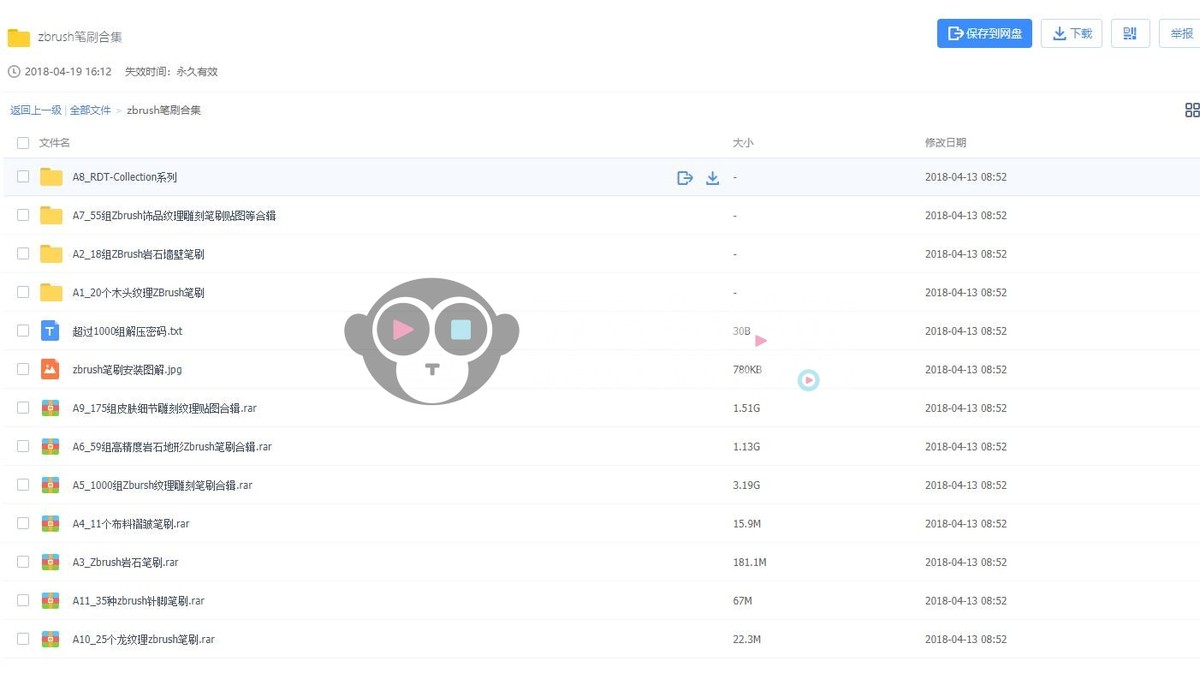The image size is (1200, 684).
Task: Open the file name 超过1000组解压密码.txt
Action: [127, 331]
